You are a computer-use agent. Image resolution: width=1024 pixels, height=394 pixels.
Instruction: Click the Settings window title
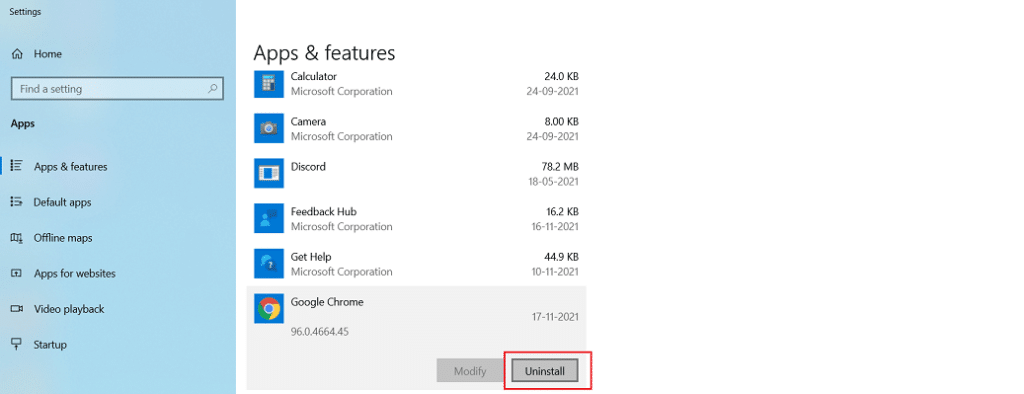[x=25, y=12]
